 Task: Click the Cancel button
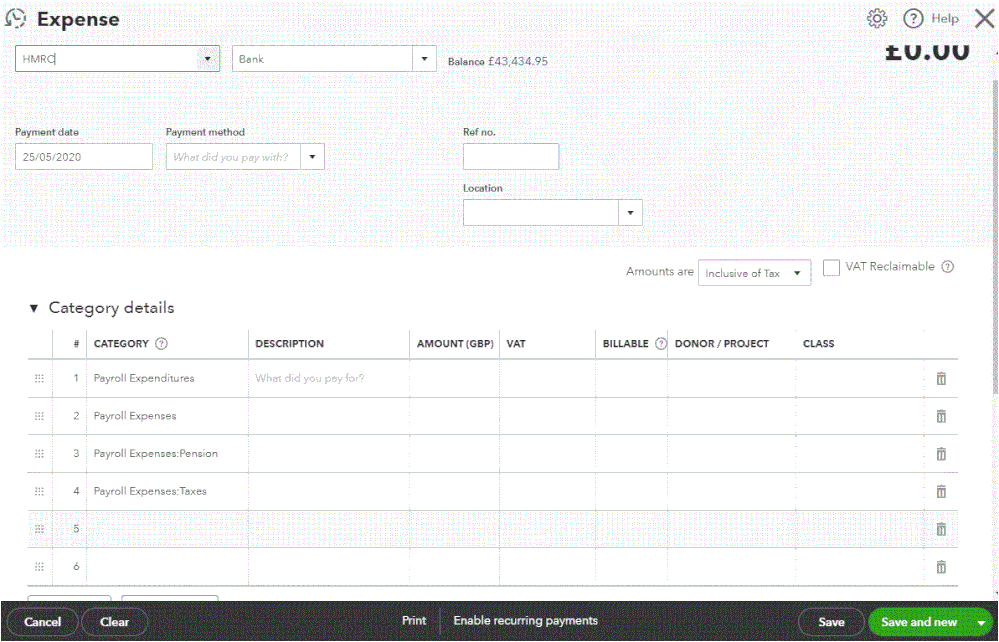(x=43, y=622)
